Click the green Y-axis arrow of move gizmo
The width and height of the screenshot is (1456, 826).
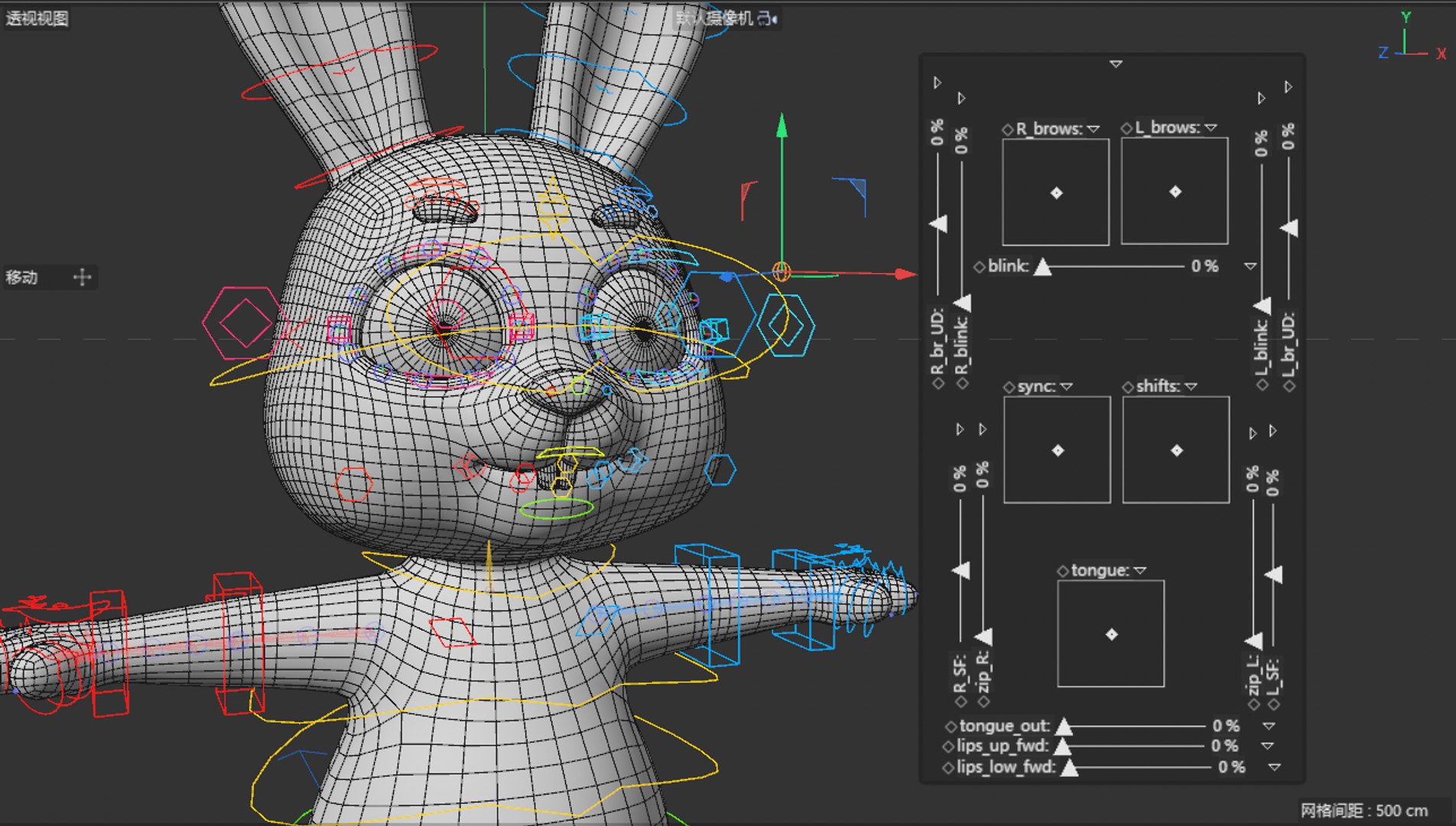782,126
